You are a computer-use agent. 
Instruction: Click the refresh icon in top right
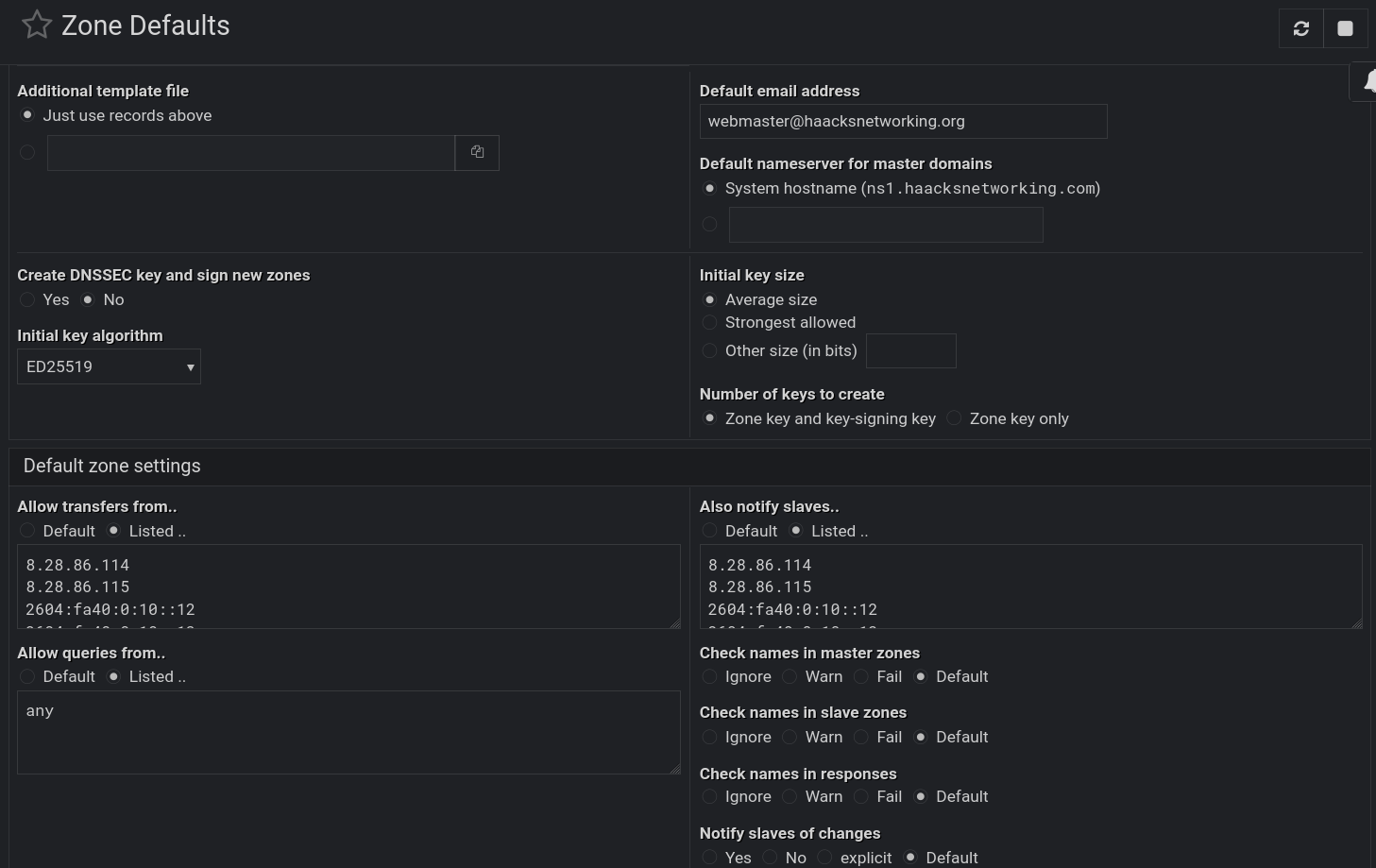(x=1300, y=28)
